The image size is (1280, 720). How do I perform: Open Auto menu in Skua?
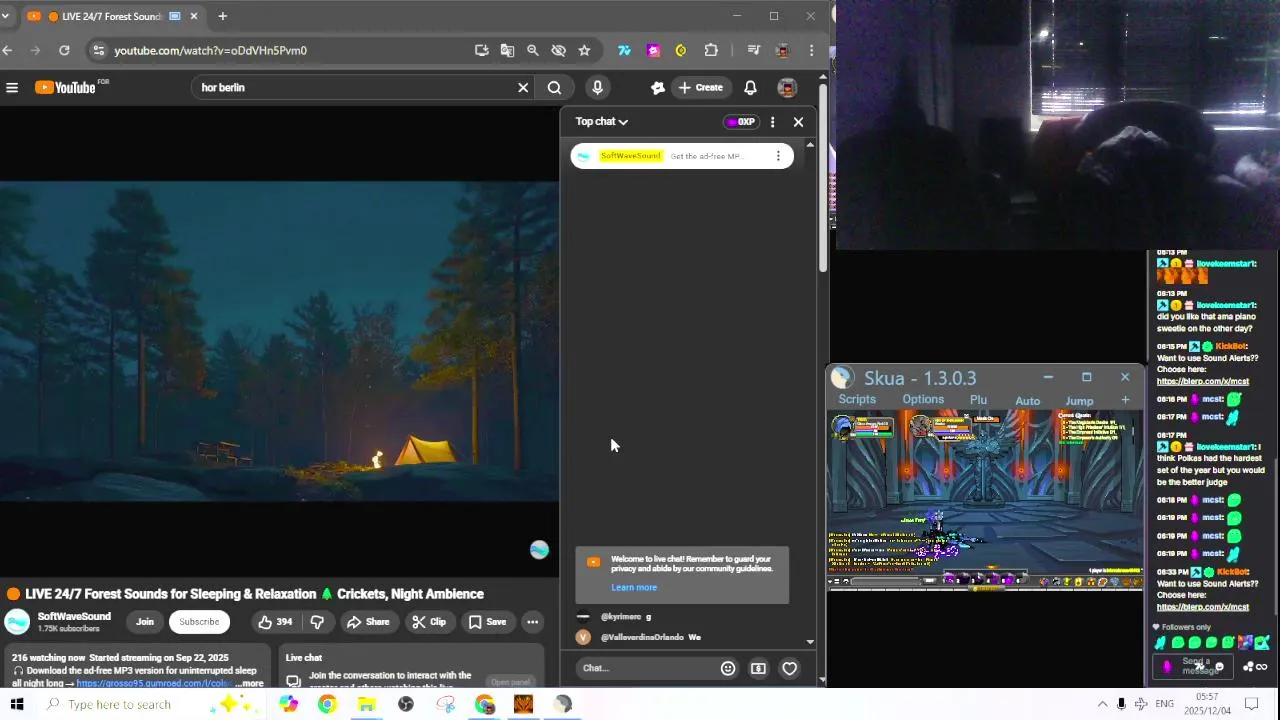point(1028,401)
